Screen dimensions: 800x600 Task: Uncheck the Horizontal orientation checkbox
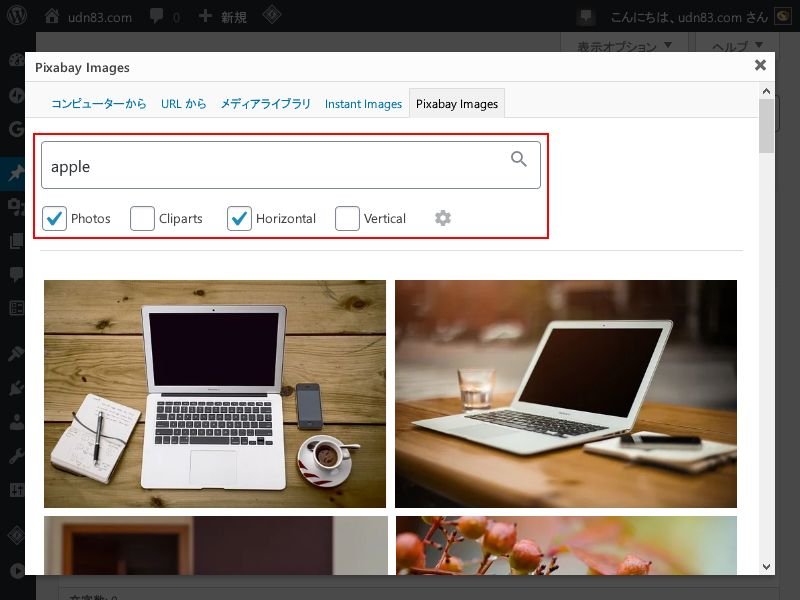(x=239, y=218)
